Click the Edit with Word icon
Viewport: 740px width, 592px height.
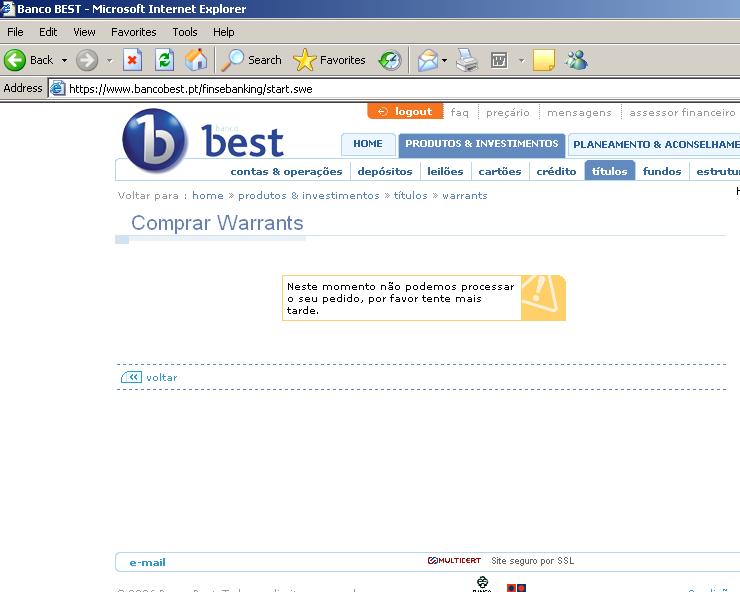click(x=499, y=60)
